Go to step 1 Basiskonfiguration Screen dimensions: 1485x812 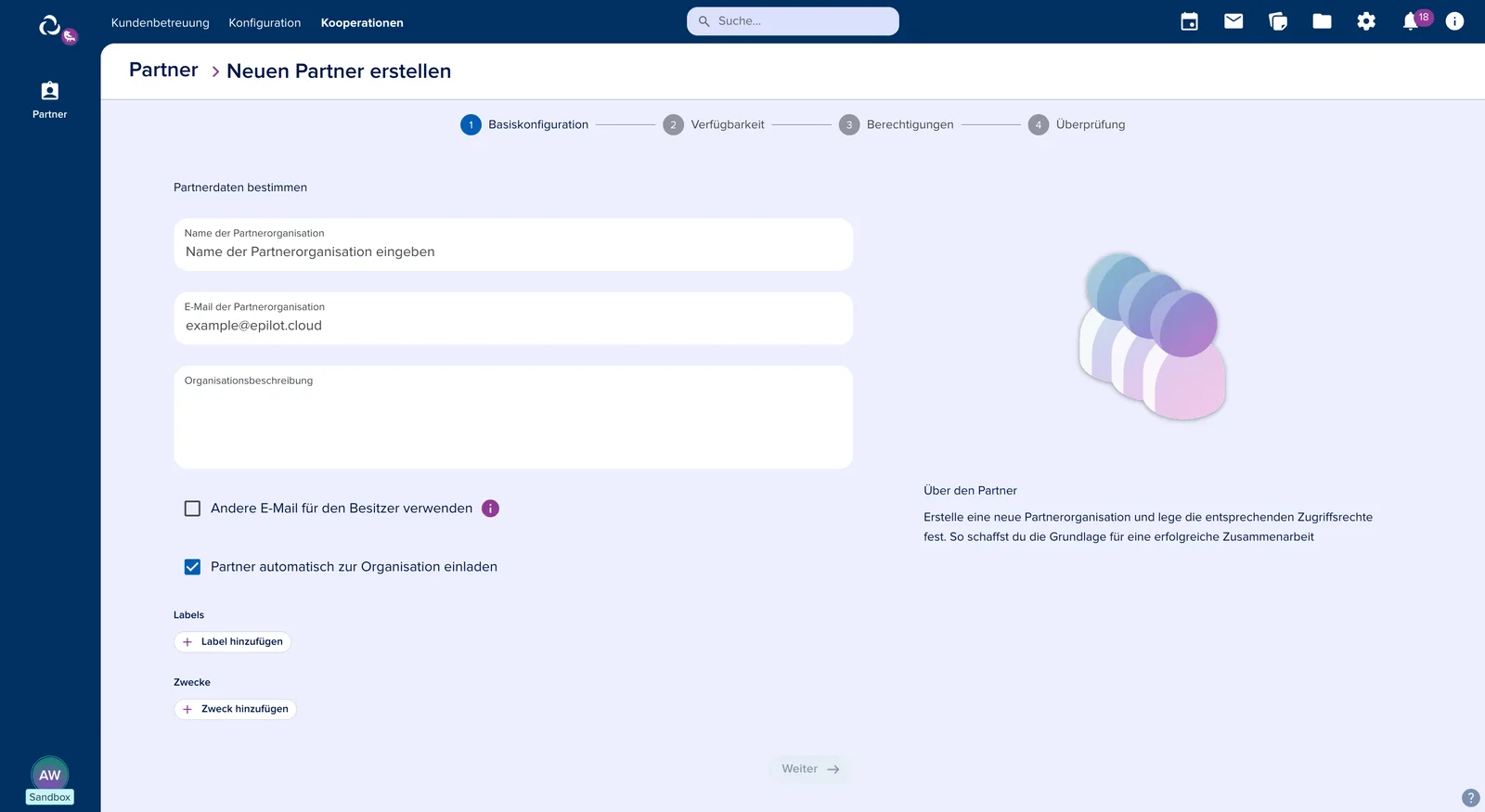tap(524, 124)
